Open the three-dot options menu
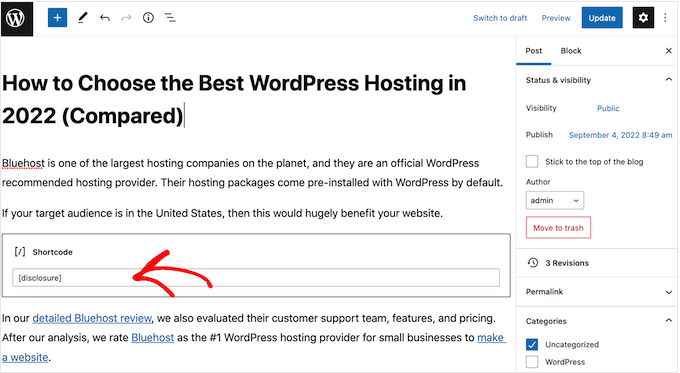This screenshot has height=373, width=680. point(665,18)
